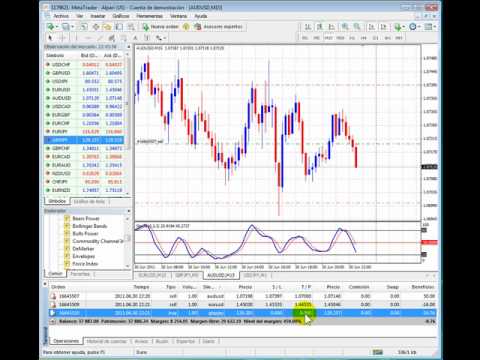Open the Strategy Tester toolbar icon
This screenshot has width=480, height=360.
point(131,27)
